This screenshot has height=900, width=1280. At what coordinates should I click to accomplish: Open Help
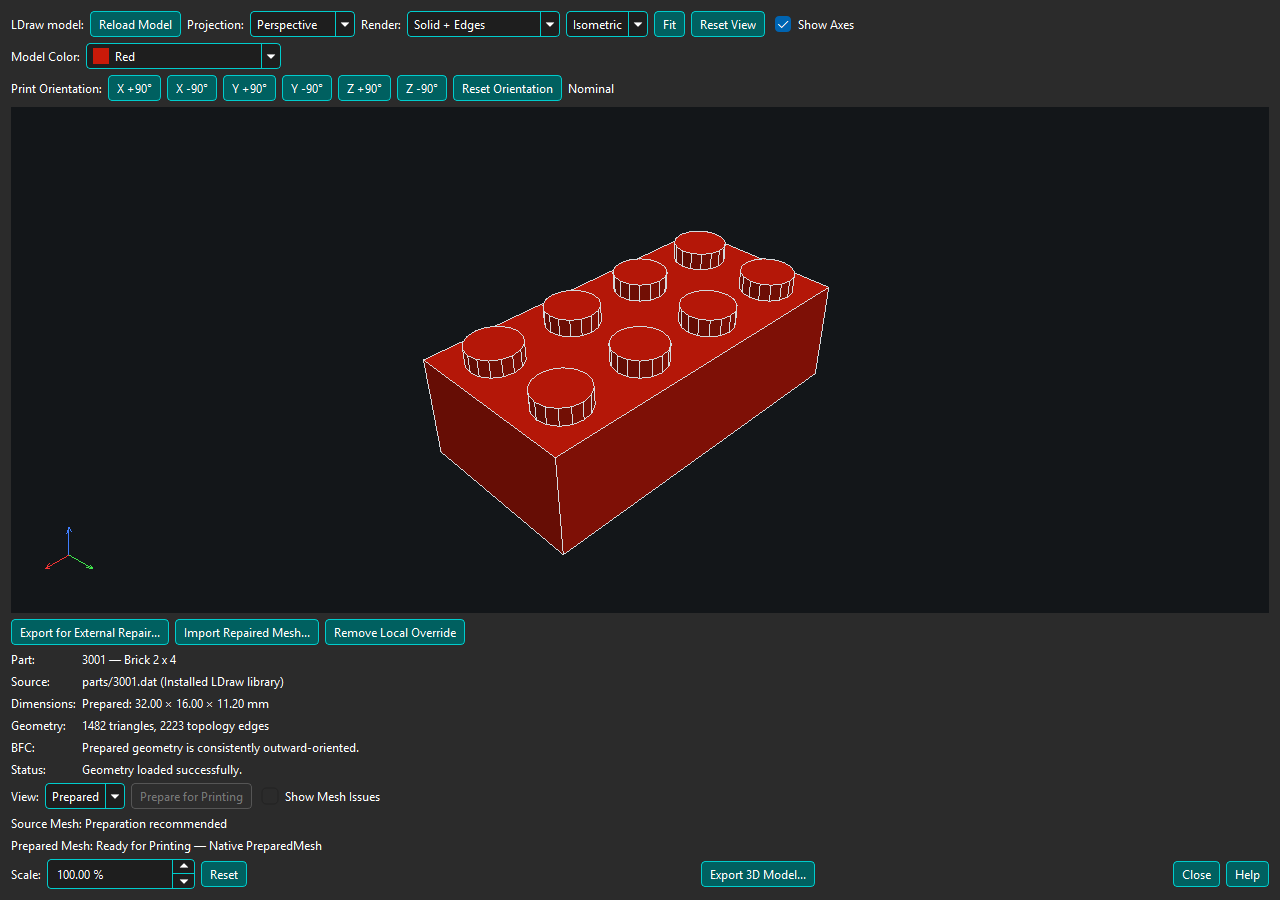[1247, 874]
